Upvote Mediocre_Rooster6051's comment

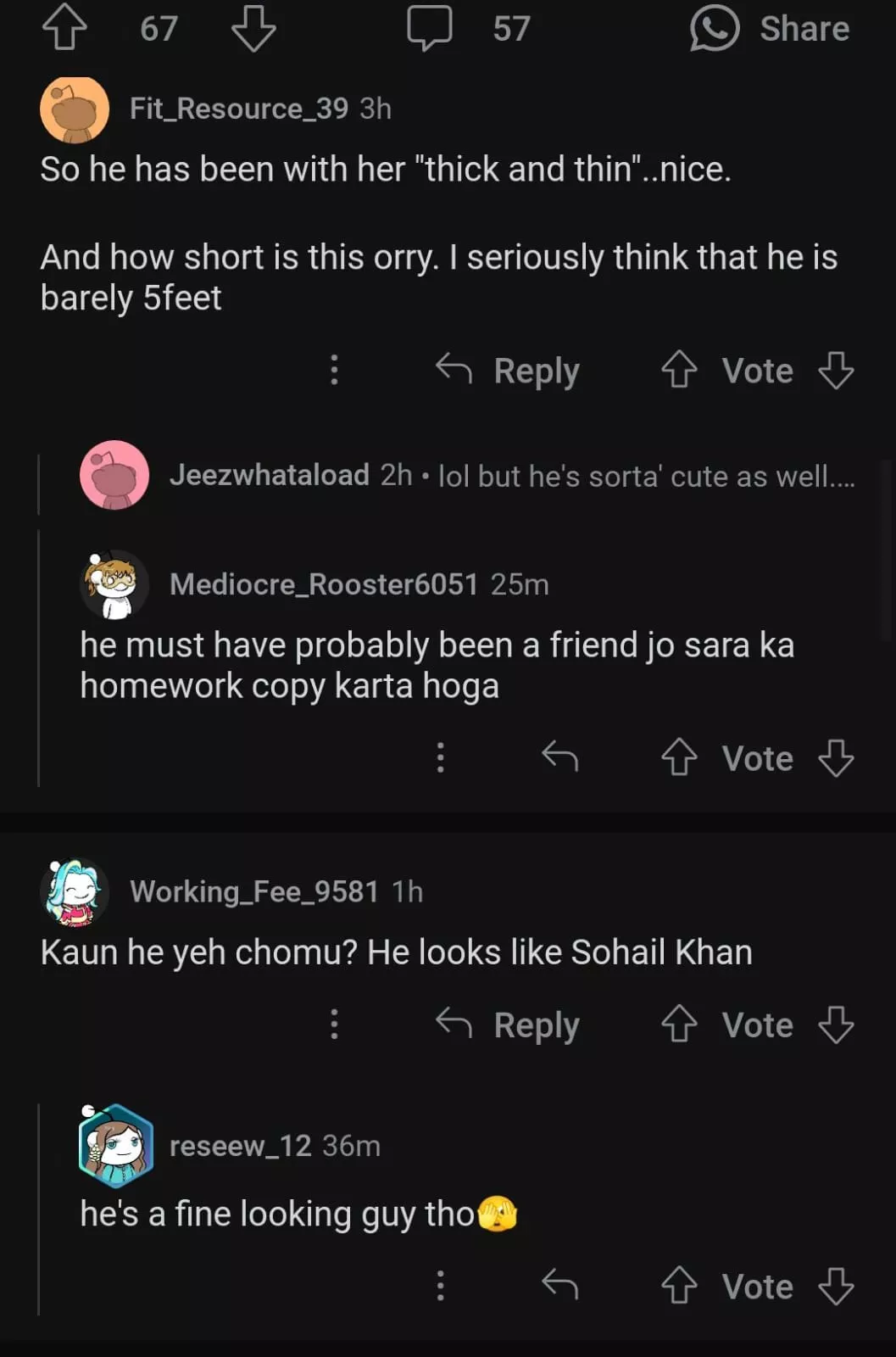coord(679,757)
